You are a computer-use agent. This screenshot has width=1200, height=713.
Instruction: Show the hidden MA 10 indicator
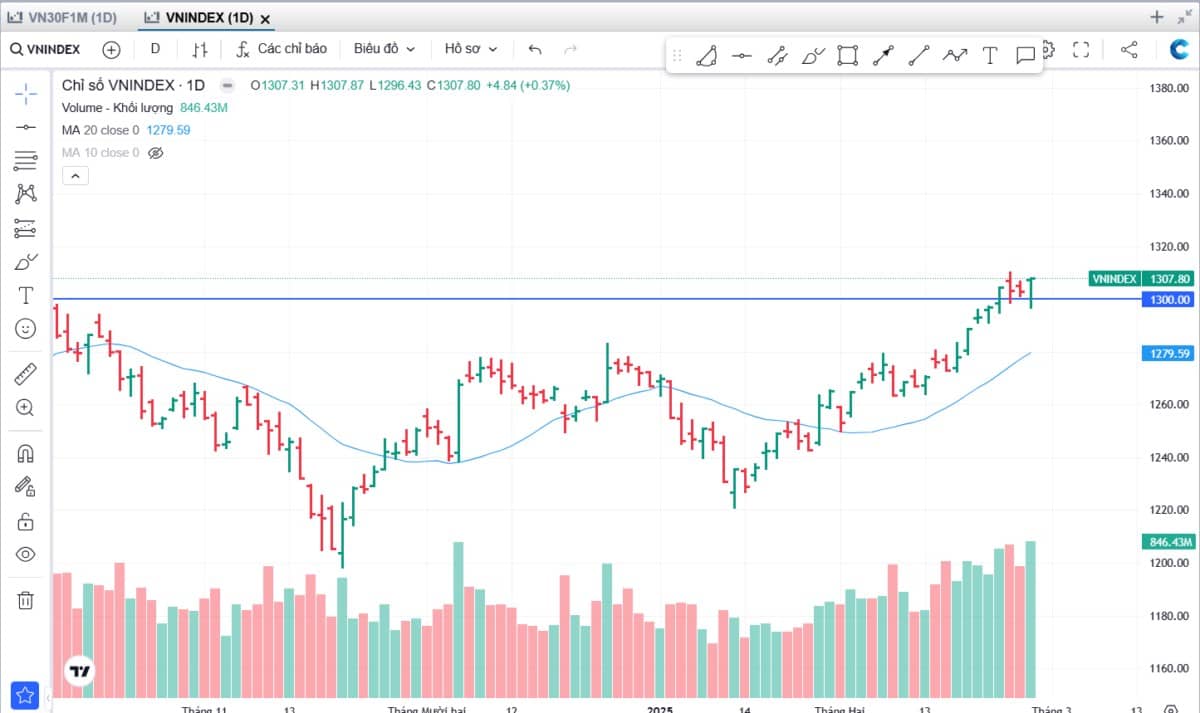(x=155, y=153)
